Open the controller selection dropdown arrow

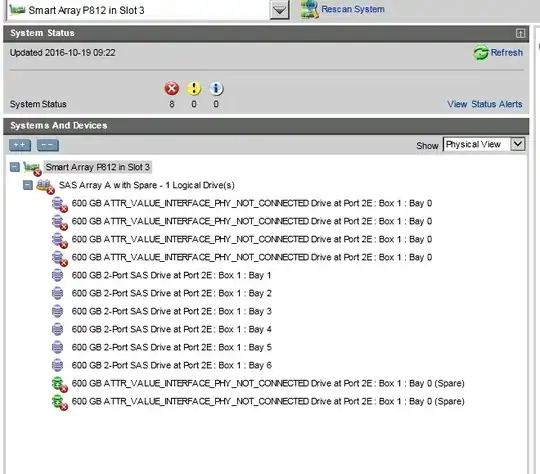tap(279, 10)
